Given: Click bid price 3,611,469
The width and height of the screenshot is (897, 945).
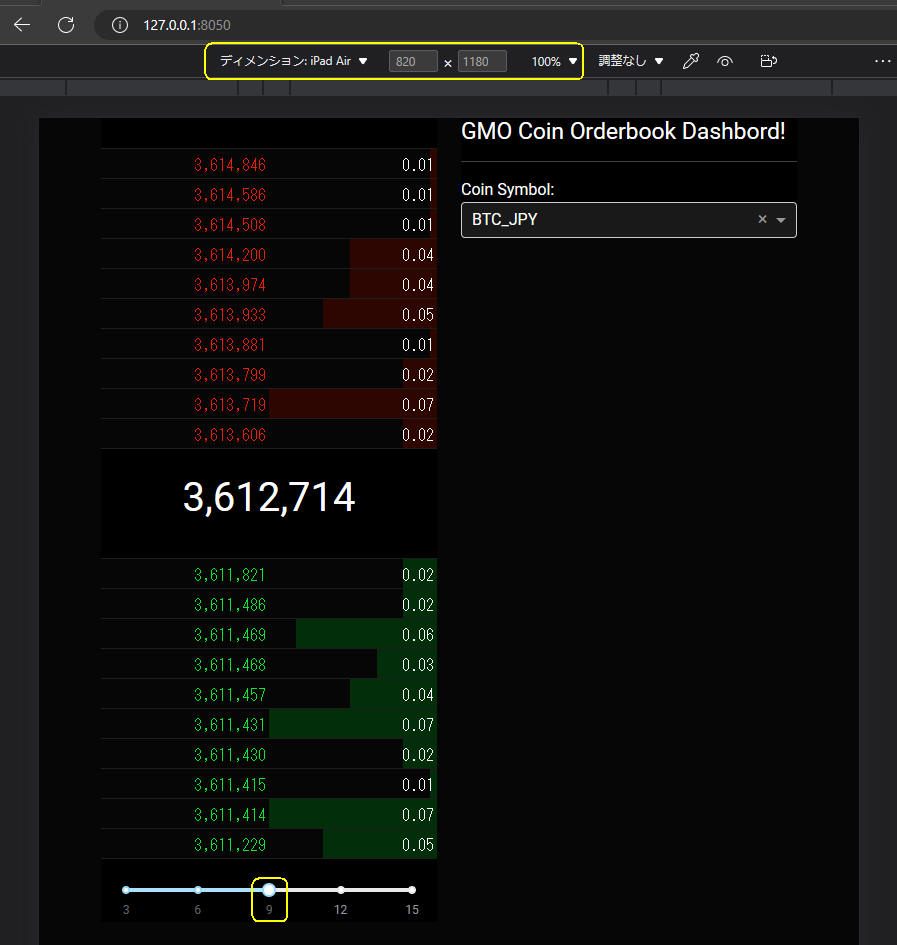Looking at the screenshot, I should 230,635.
